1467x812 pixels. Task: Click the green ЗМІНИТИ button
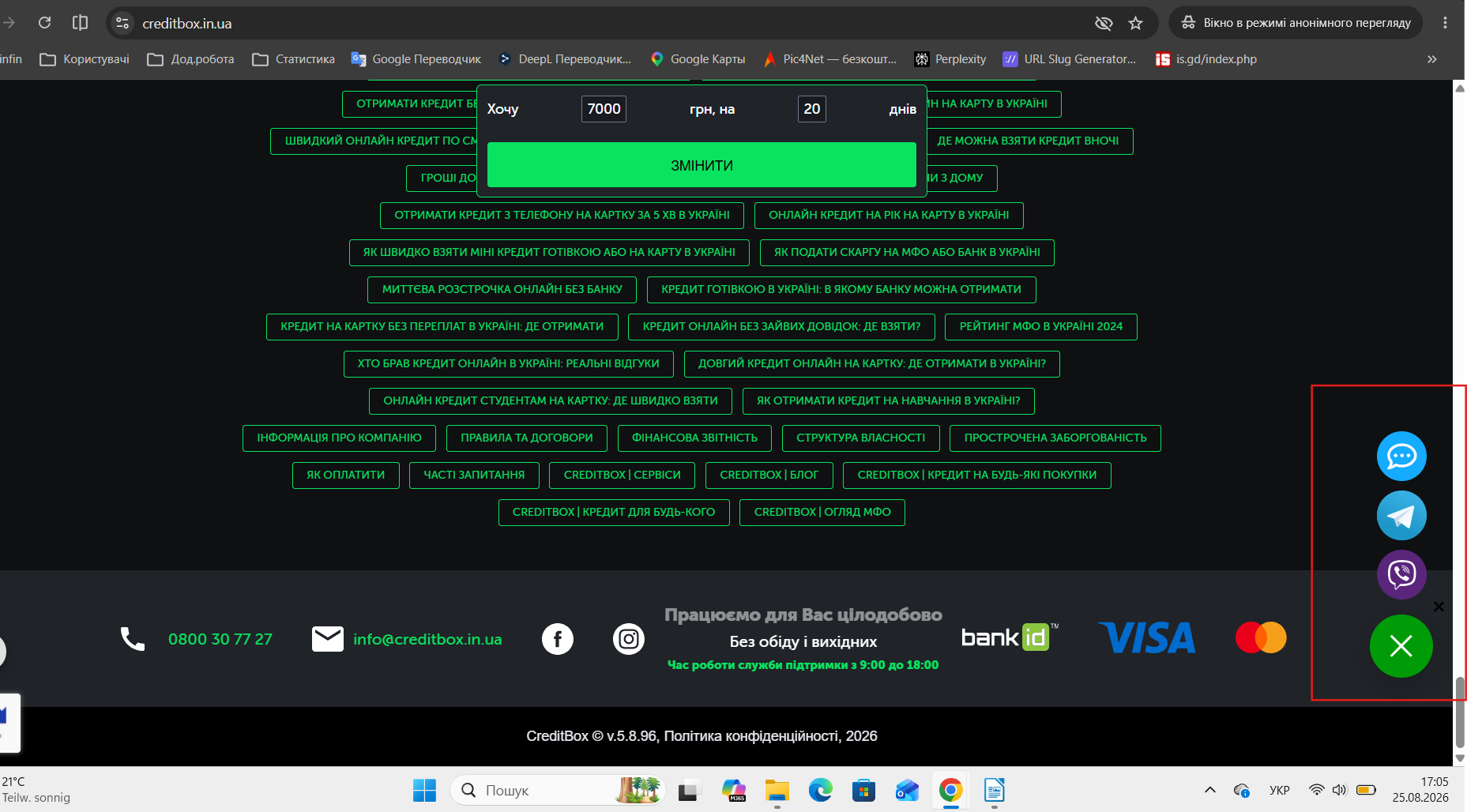tap(702, 165)
